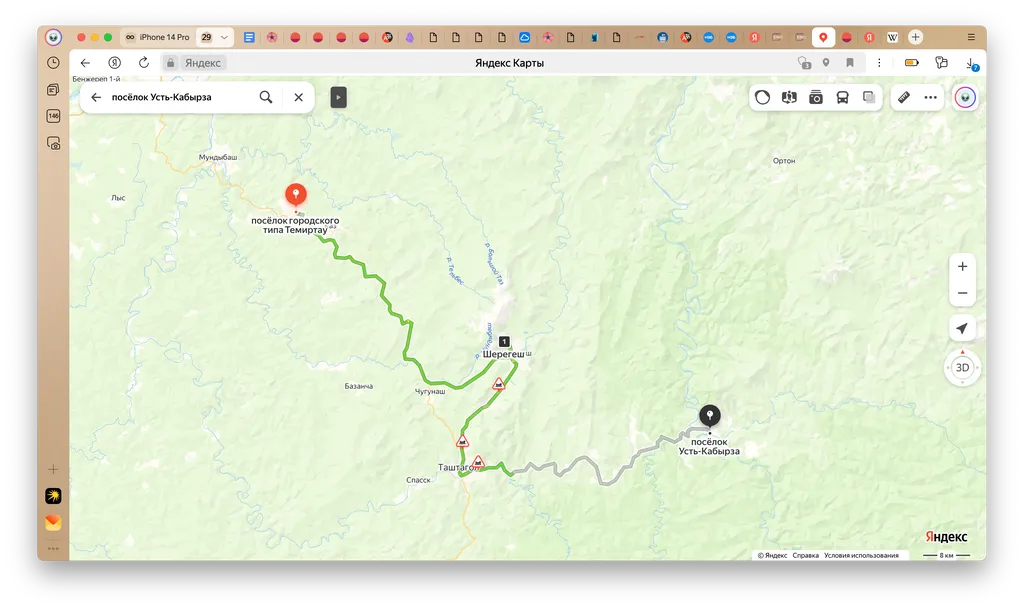Click the my location arrow button
This screenshot has width=1024, height=610.
point(962,329)
